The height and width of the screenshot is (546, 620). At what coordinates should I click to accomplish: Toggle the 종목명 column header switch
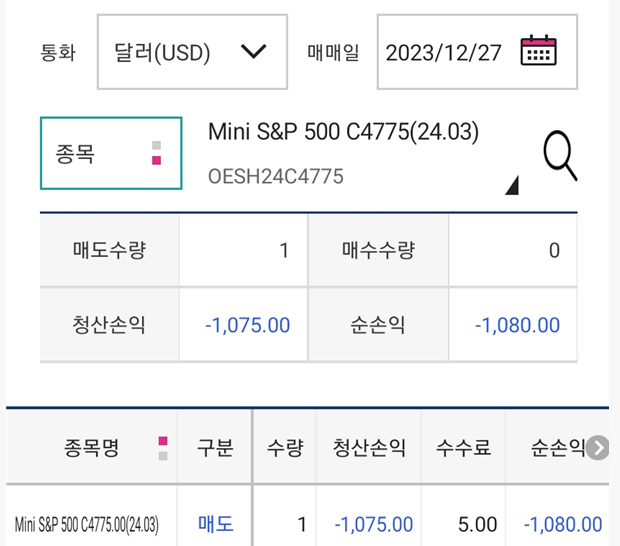point(163,448)
